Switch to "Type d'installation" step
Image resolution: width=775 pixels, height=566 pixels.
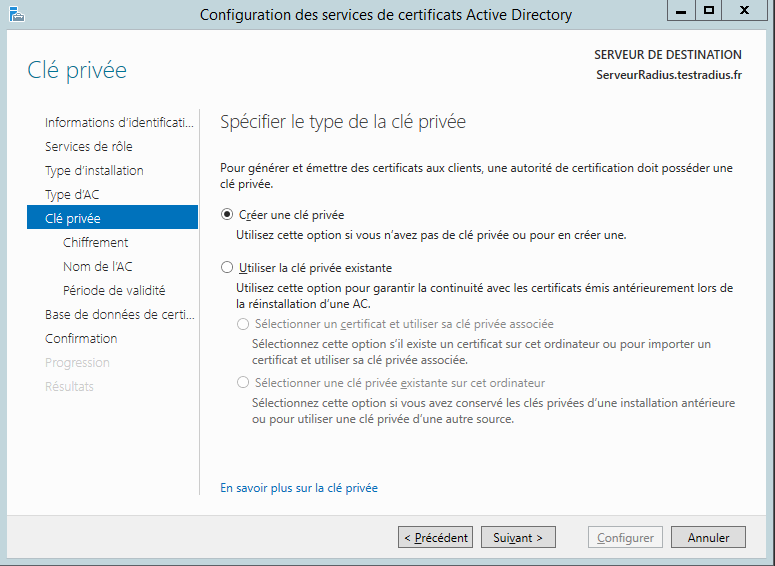[94, 170]
